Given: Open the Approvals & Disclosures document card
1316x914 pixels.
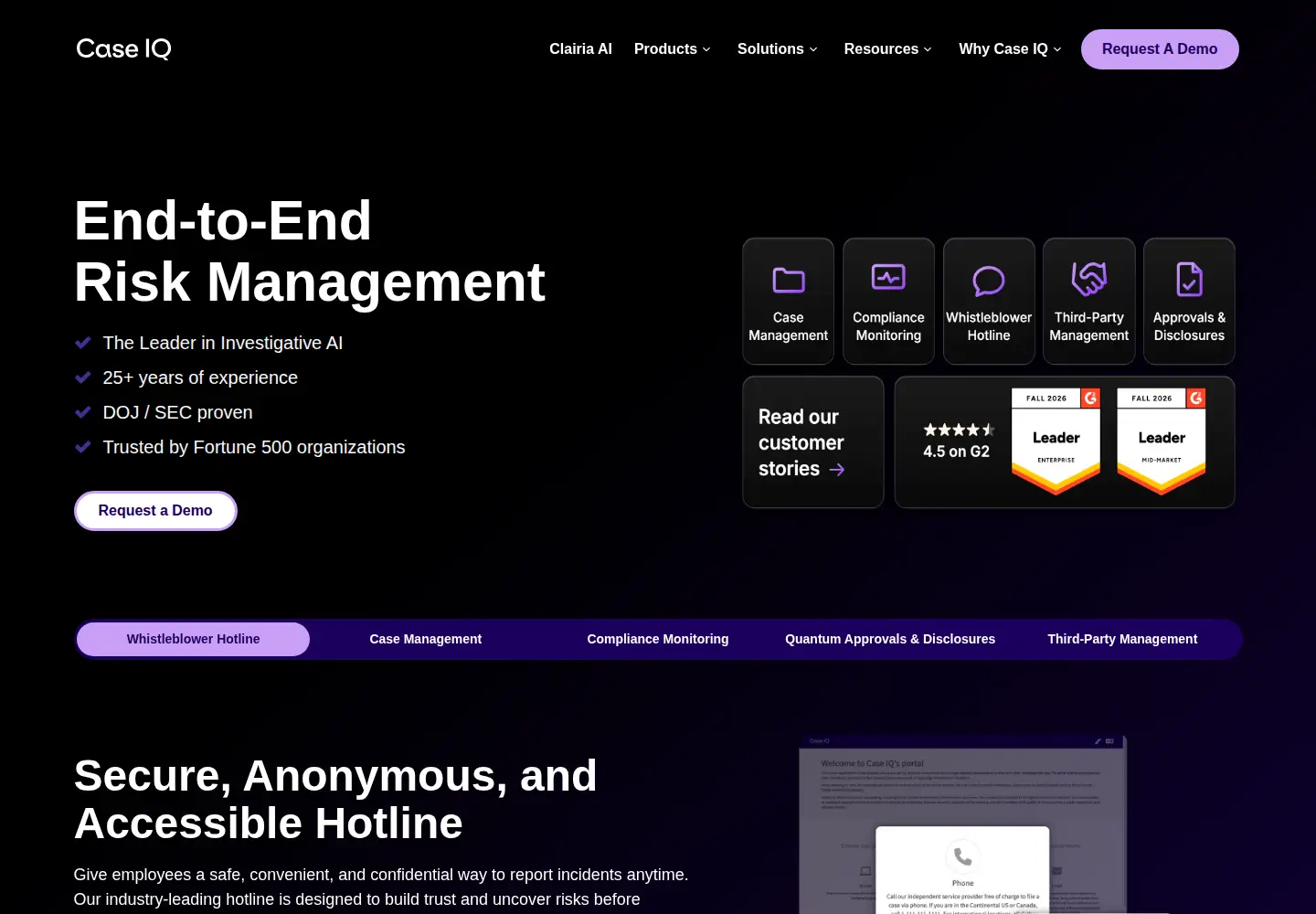Looking at the screenshot, I should coord(1189,301).
